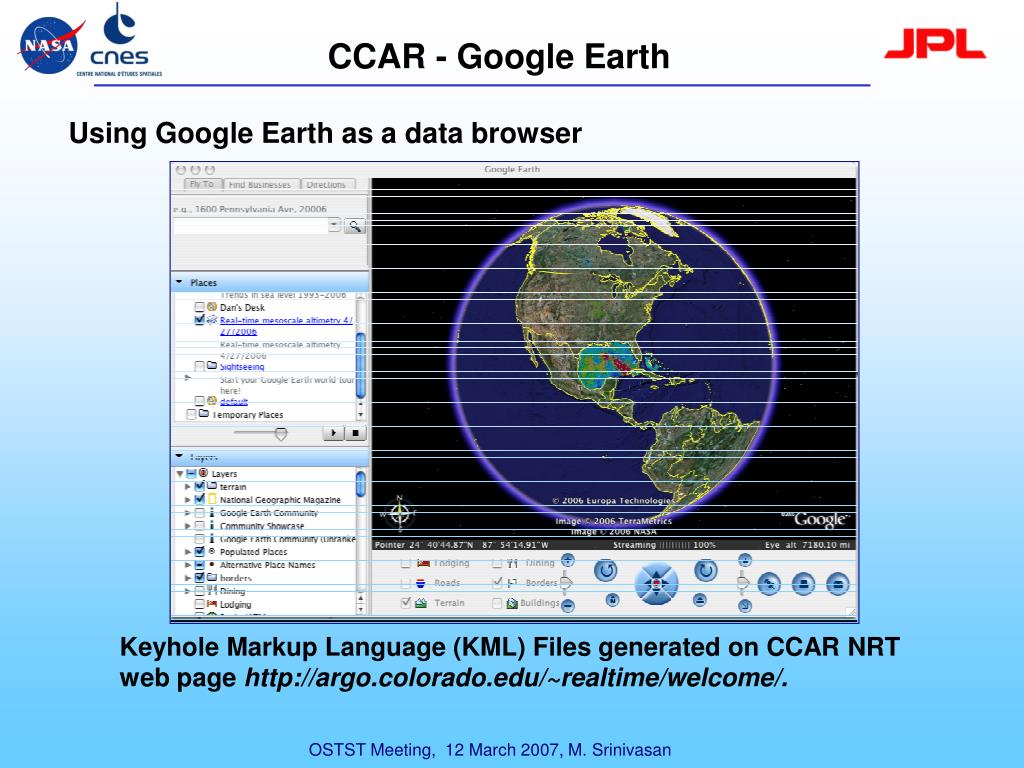
Task: Reset north orientation button
Action: click(x=612, y=600)
